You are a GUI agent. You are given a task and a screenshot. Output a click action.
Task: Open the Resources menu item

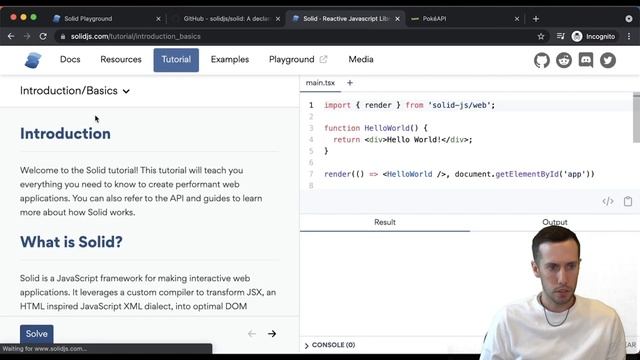(x=121, y=60)
